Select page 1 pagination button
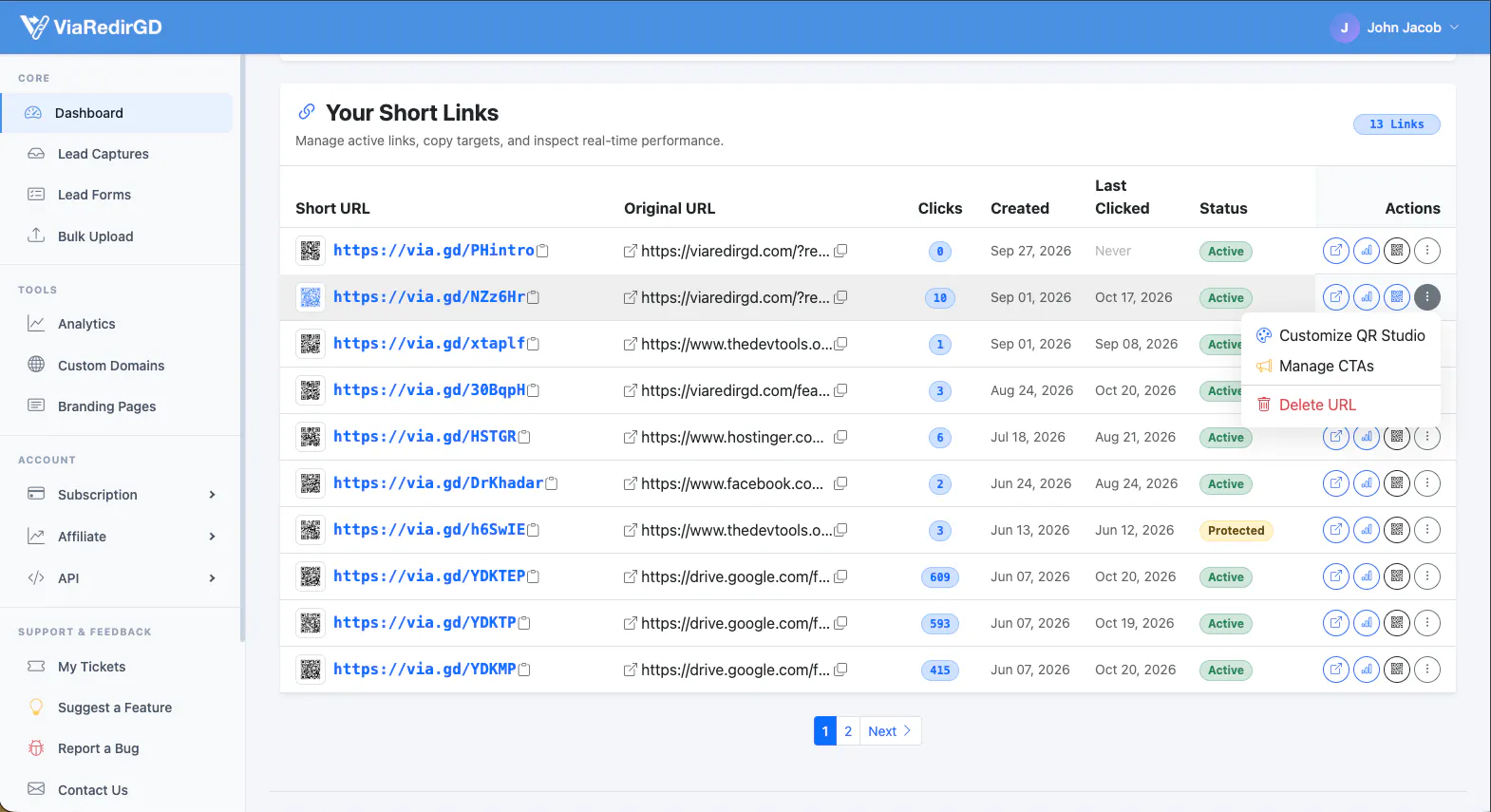Viewport: 1491px width, 812px height. (825, 731)
